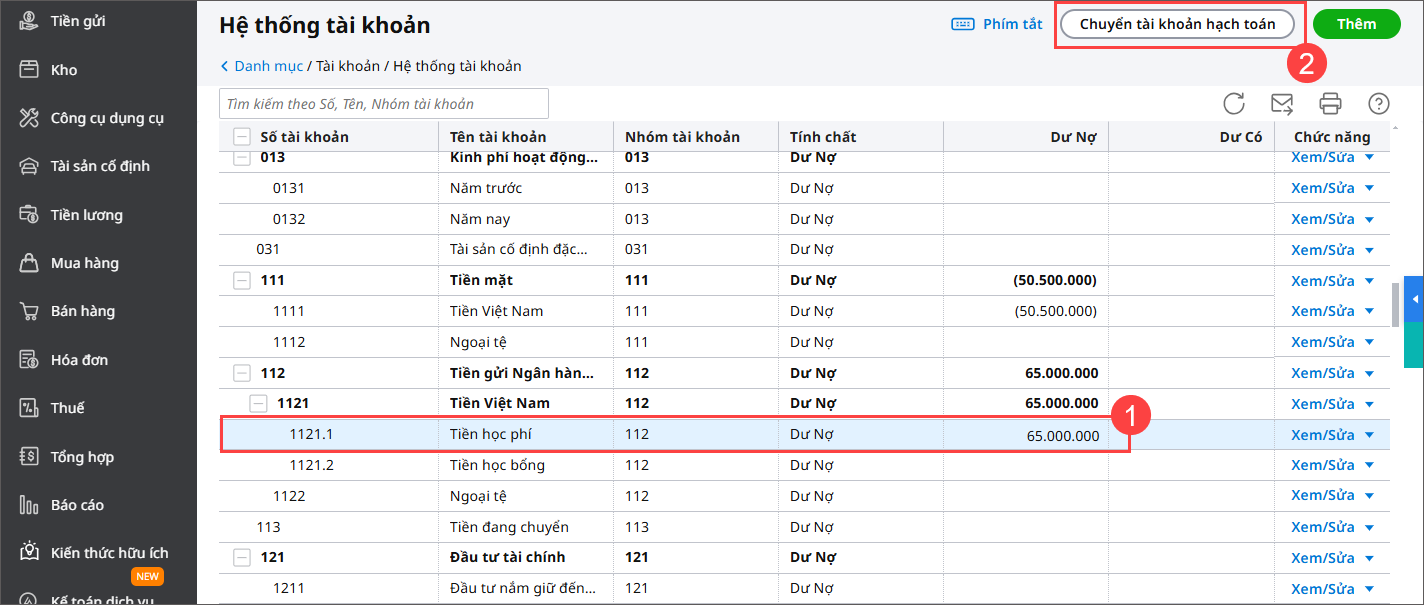Image resolution: width=1424 pixels, height=605 pixels.
Task: Go back via Danh mục breadcrumb link
Action: pos(267,66)
